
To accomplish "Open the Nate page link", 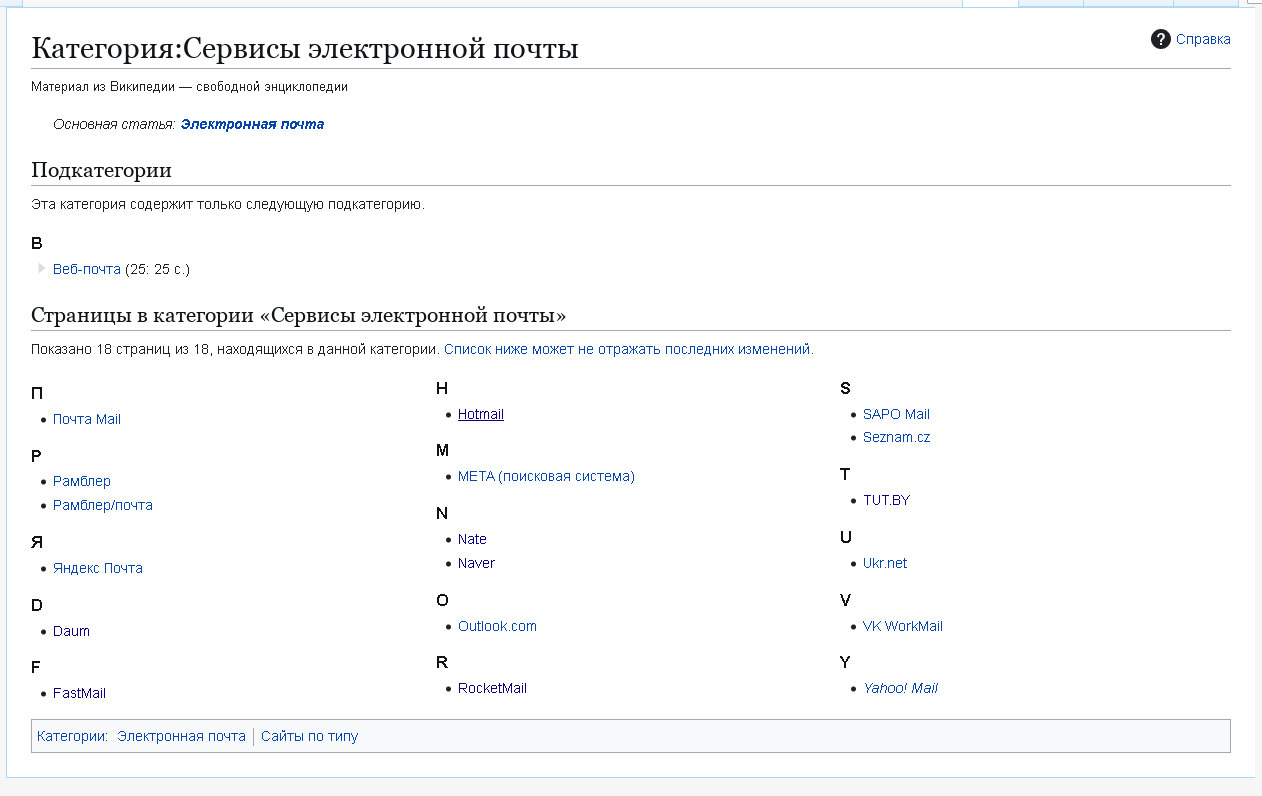I will [472, 539].
